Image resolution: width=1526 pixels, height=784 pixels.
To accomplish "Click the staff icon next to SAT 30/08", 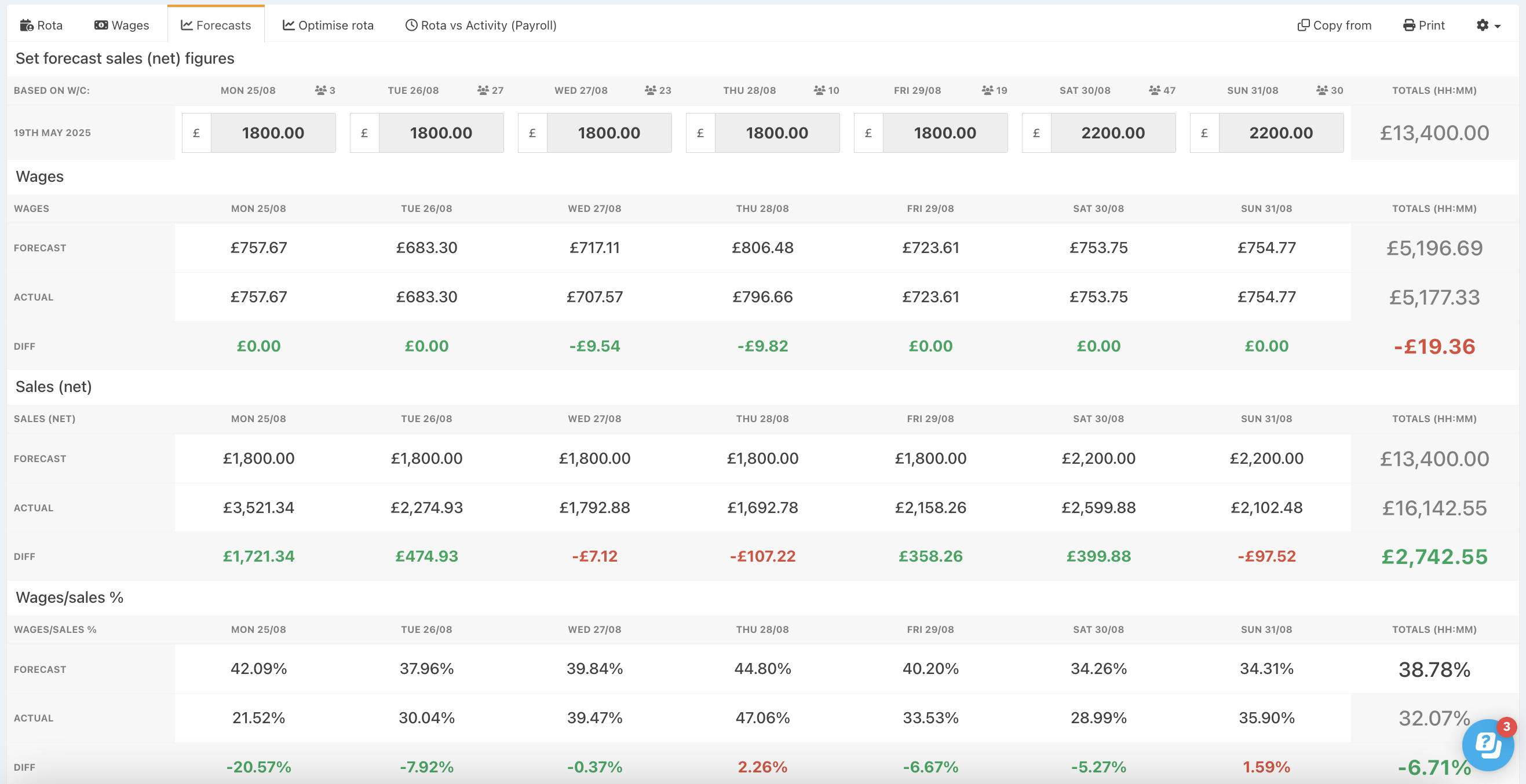I will coord(1155,90).
